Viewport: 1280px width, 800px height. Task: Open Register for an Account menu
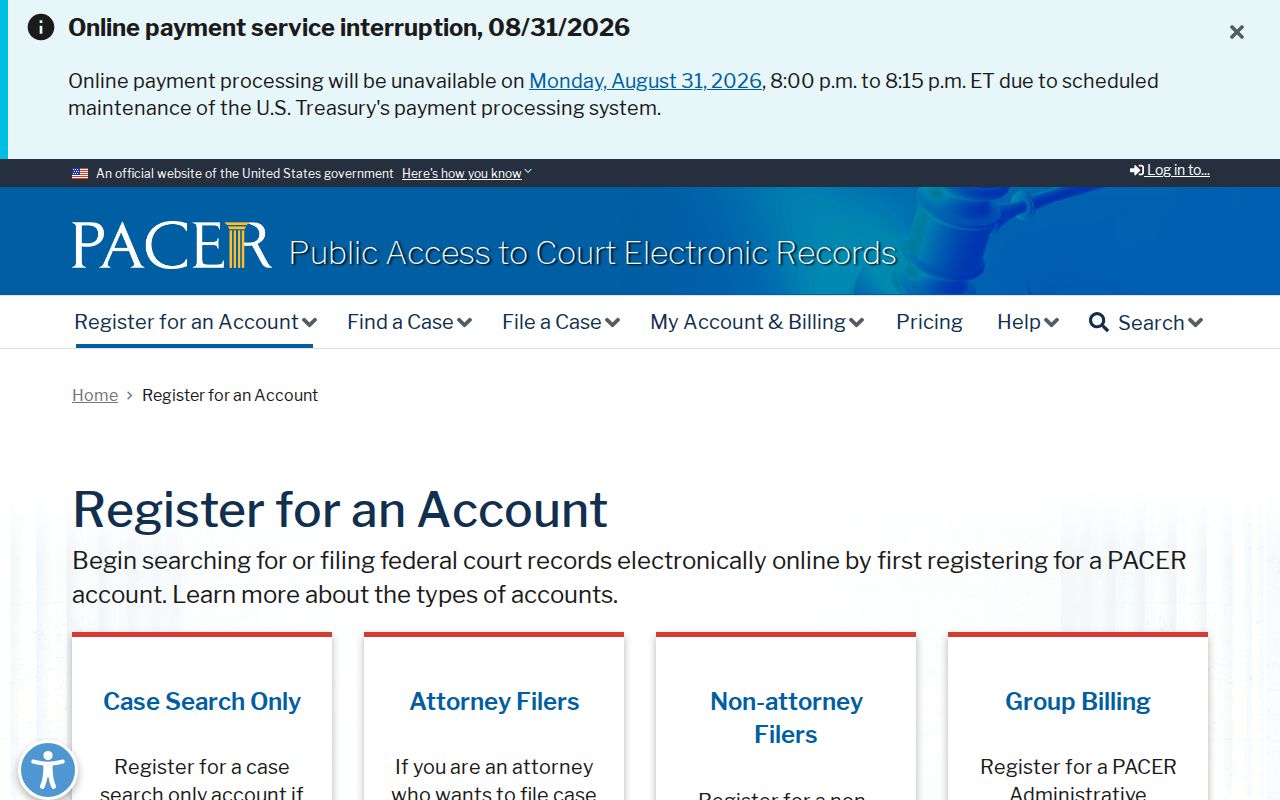click(195, 322)
